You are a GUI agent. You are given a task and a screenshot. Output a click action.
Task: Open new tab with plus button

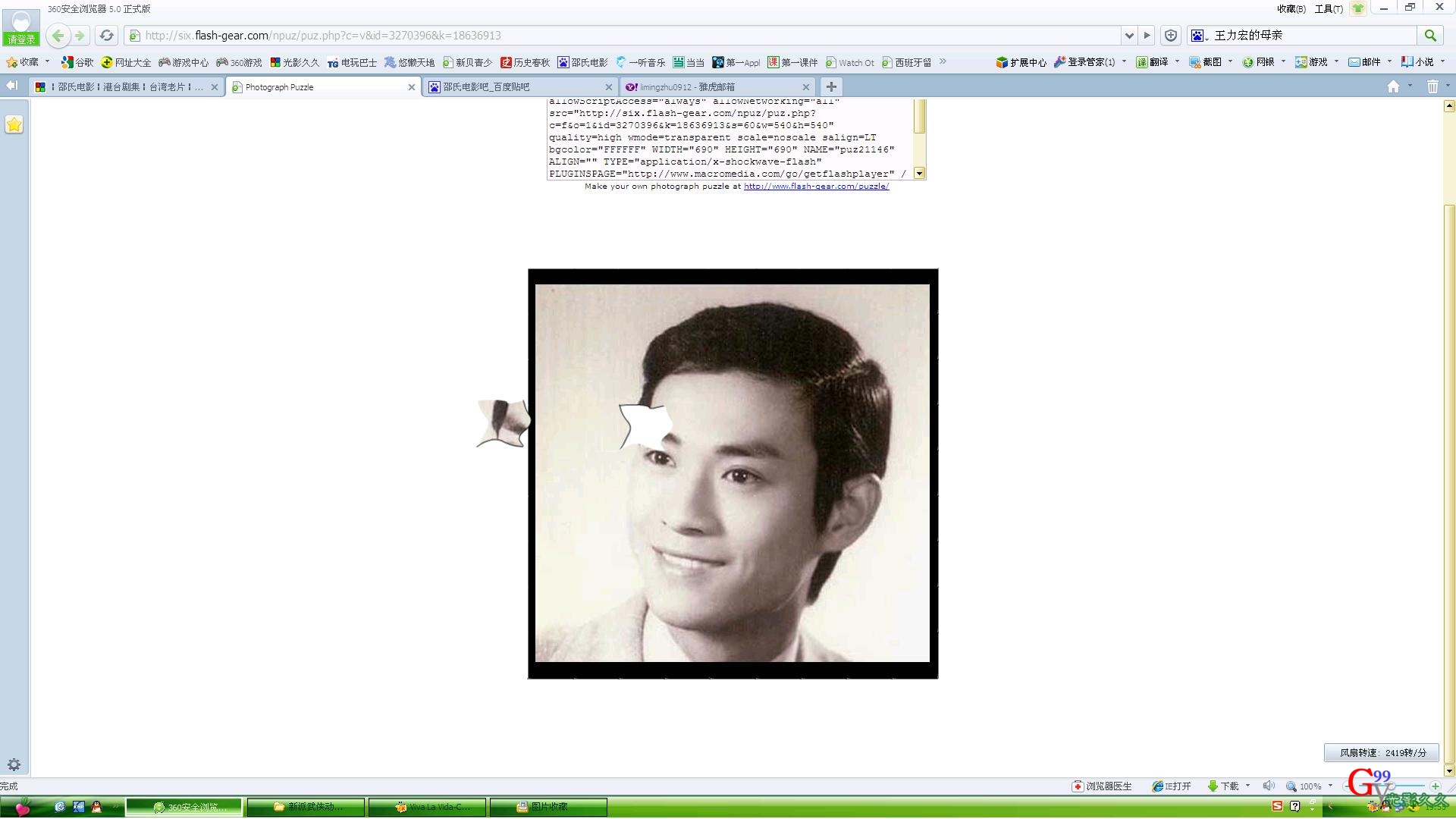tap(831, 87)
